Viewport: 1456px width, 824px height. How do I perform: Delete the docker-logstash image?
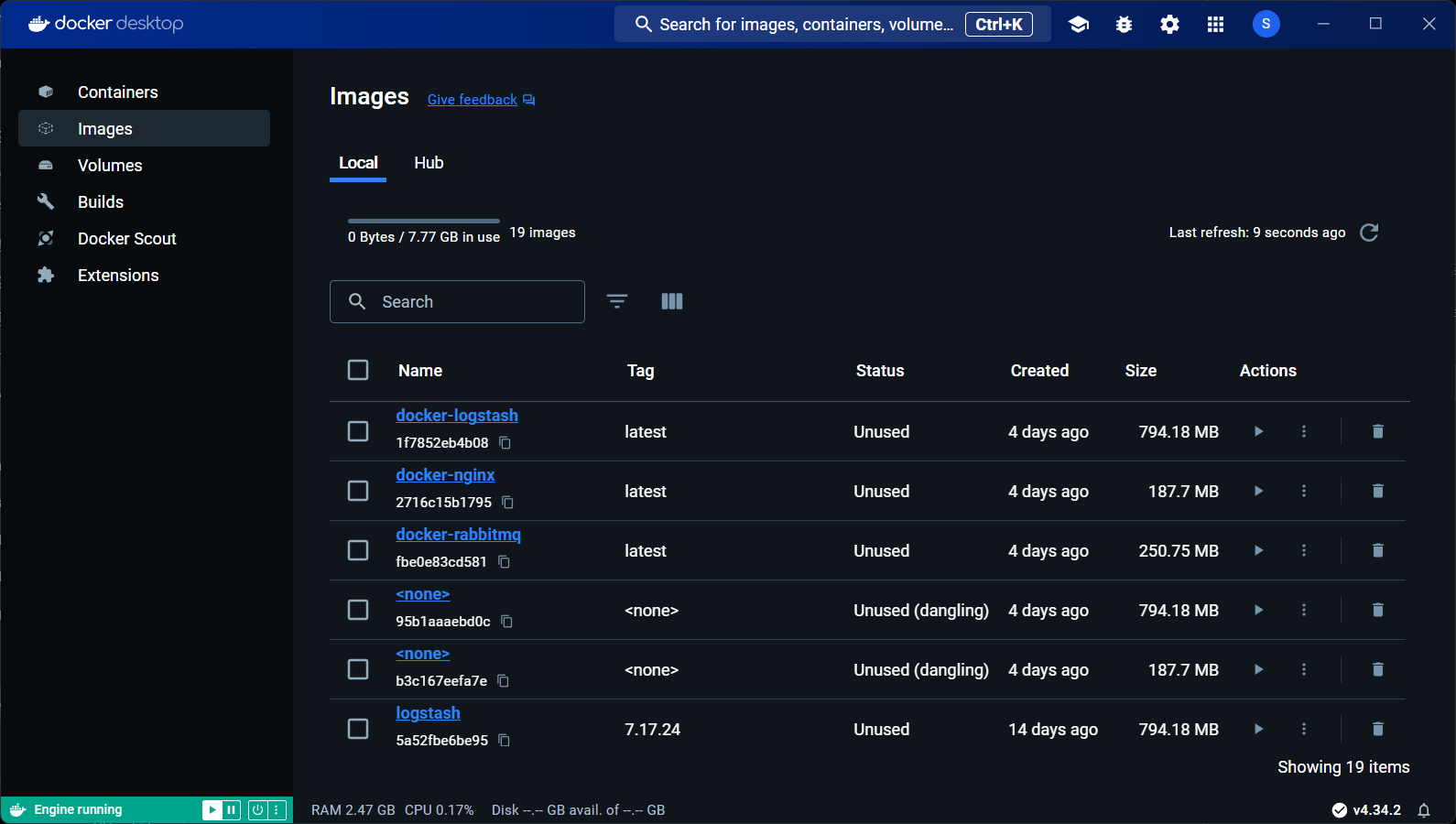(x=1377, y=431)
